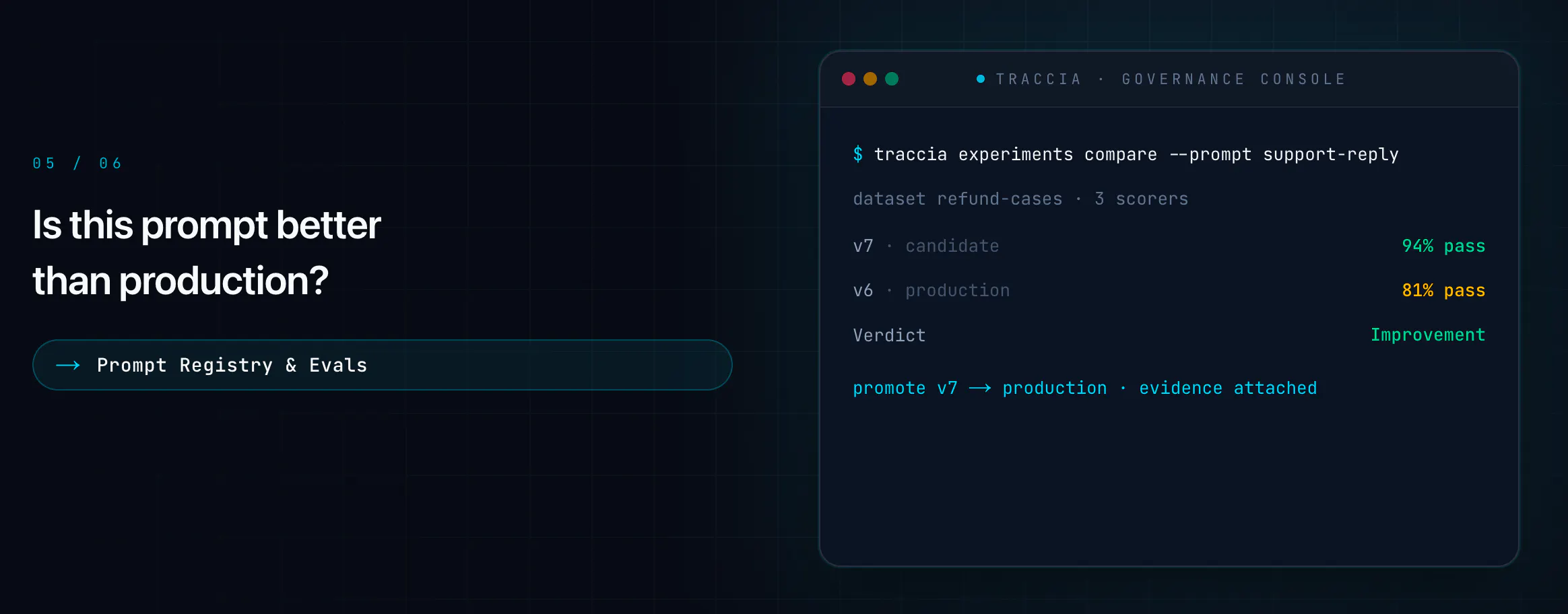Click the amber minimize dot in console window
The image size is (1568, 614).
point(870,79)
